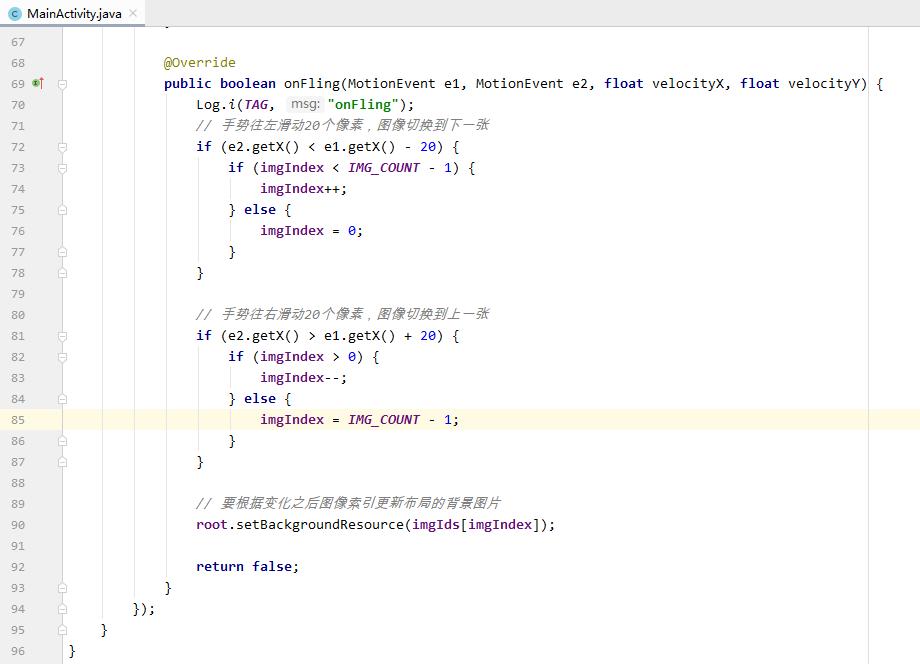
Task: Click IMG_COUNT on highlighted line 85
Action: [x=384, y=420]
